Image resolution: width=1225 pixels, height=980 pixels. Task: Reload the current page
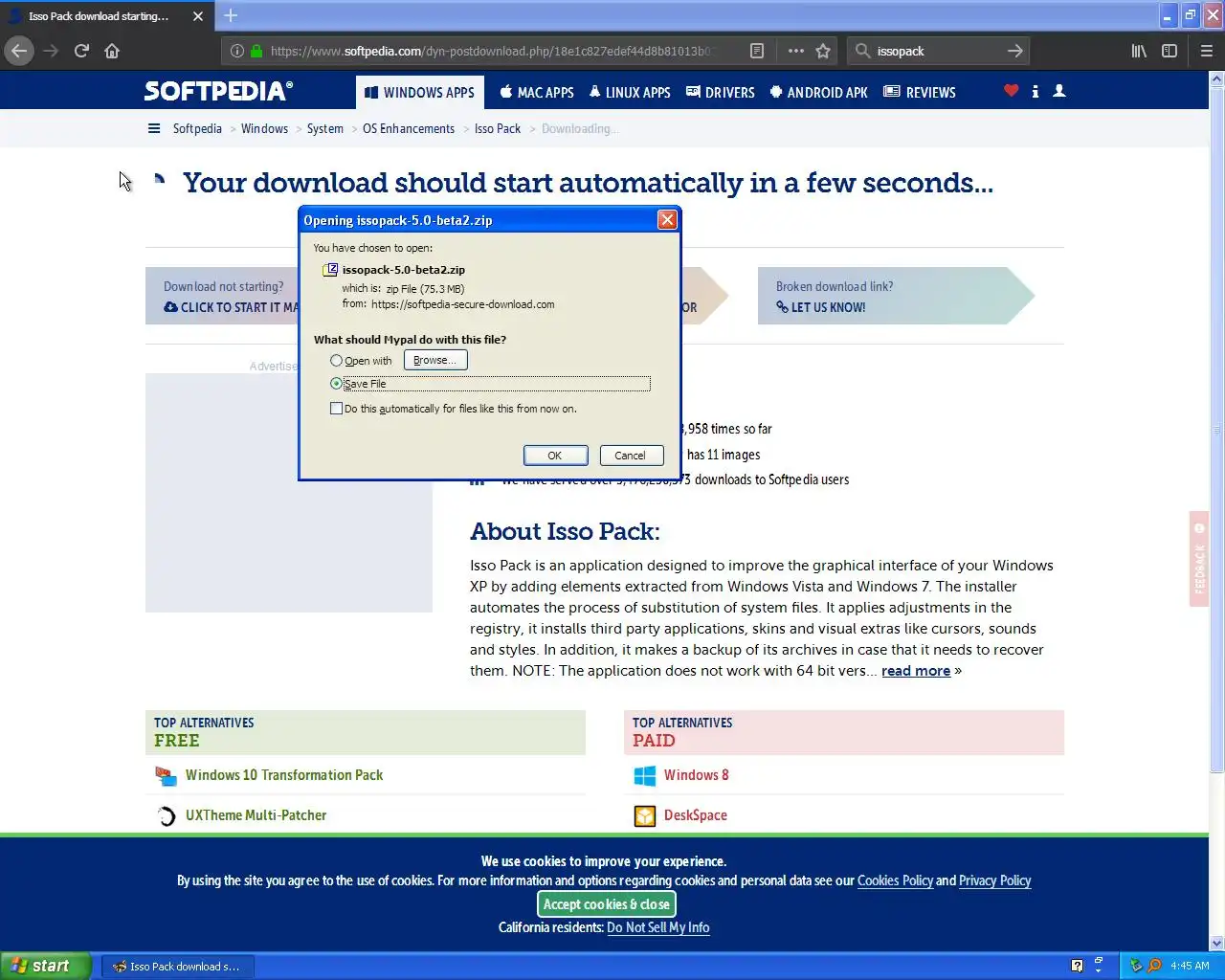[x=81, y=51]
